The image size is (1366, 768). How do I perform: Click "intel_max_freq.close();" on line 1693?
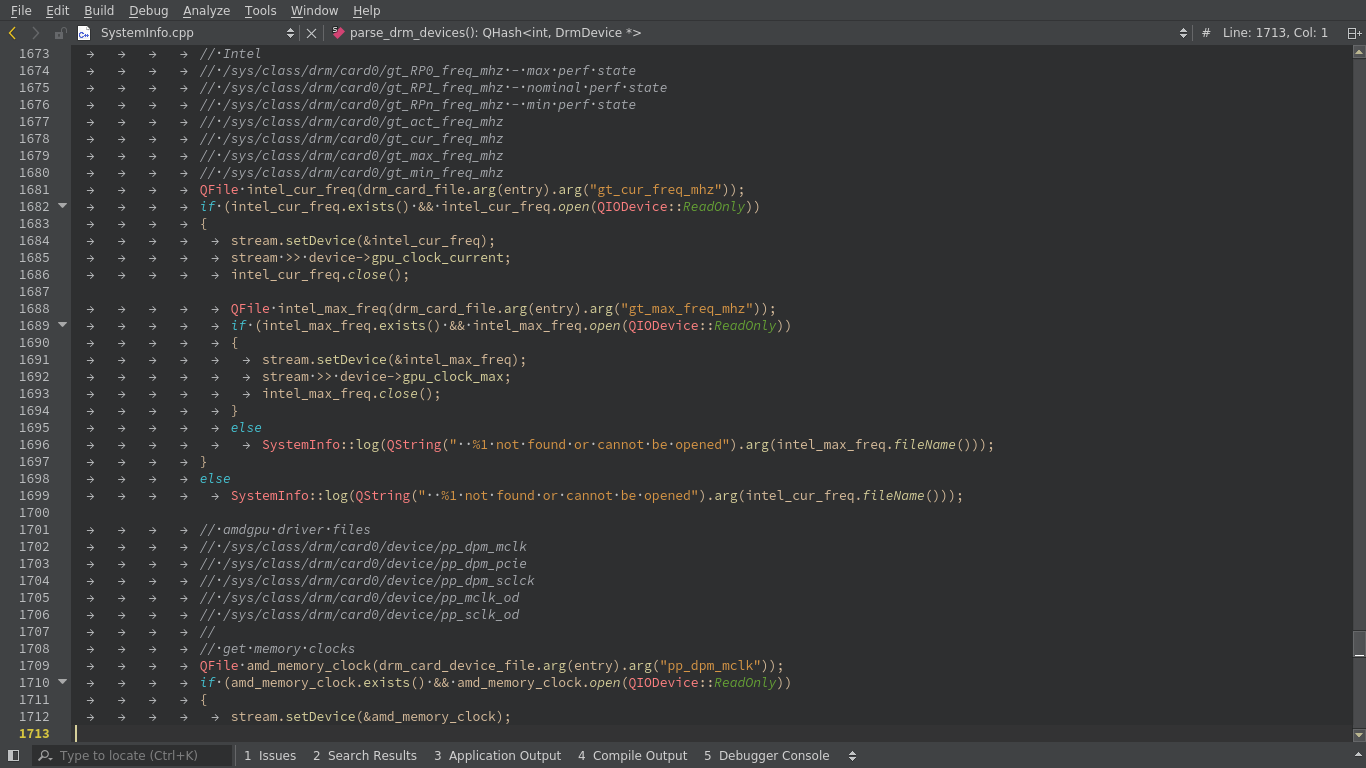pyautogui.click(x=351, y=394)
